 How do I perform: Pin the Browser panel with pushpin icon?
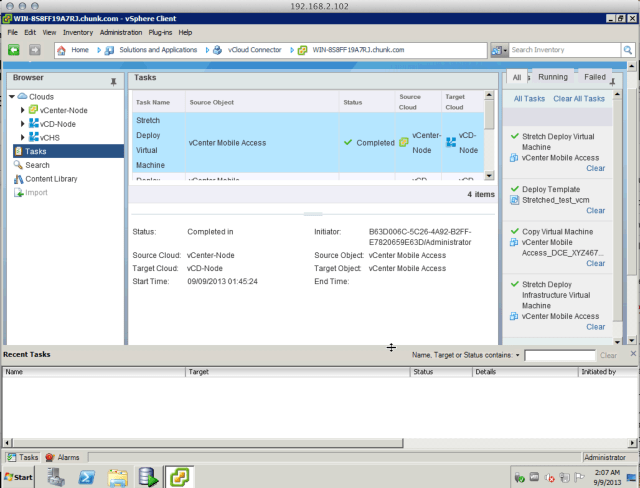point(113,82)
